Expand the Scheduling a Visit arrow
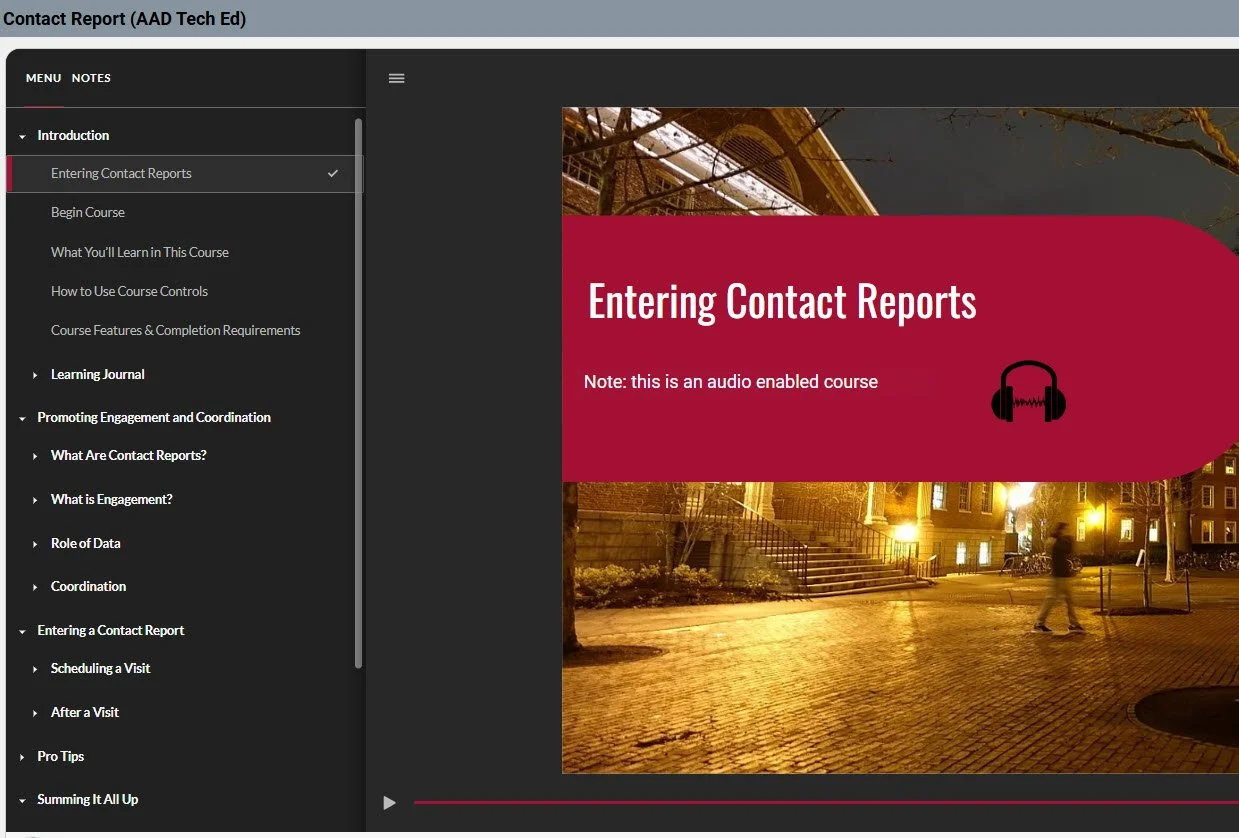Image resolution: width=1239 pixels, height=838 pixels. [36, 669]
